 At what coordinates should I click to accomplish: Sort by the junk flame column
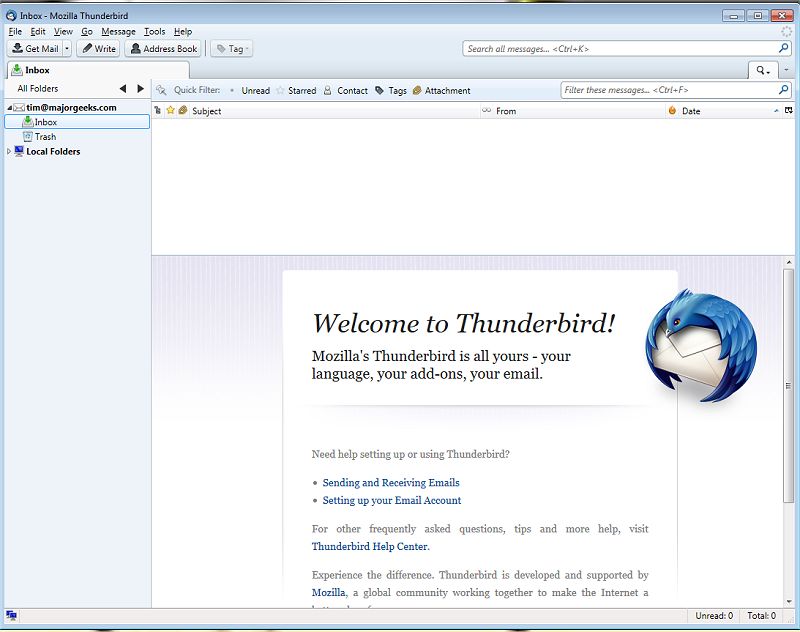tap(672, 111)
